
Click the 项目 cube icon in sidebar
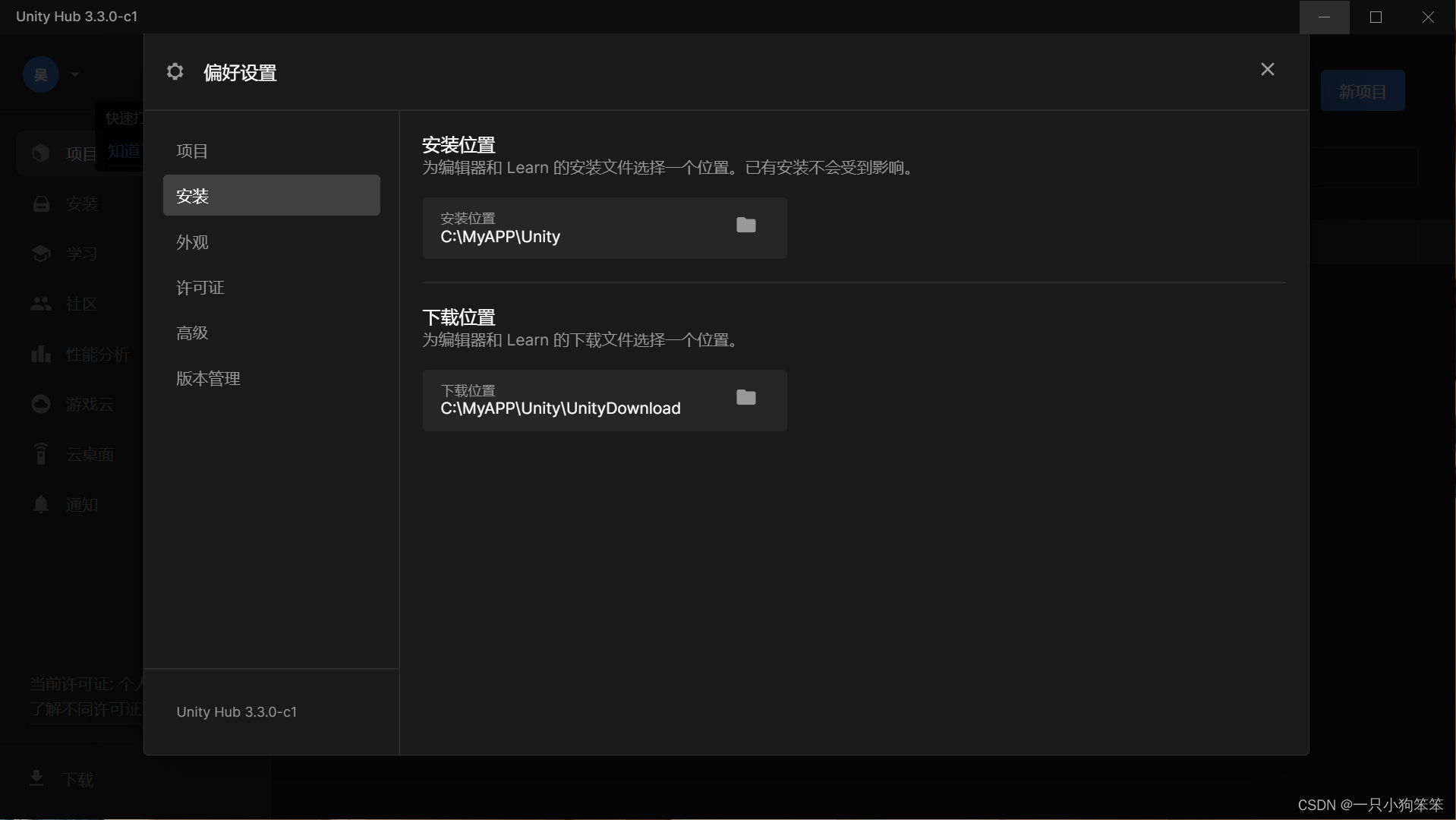pyautogui.click(x=41, y=153)
